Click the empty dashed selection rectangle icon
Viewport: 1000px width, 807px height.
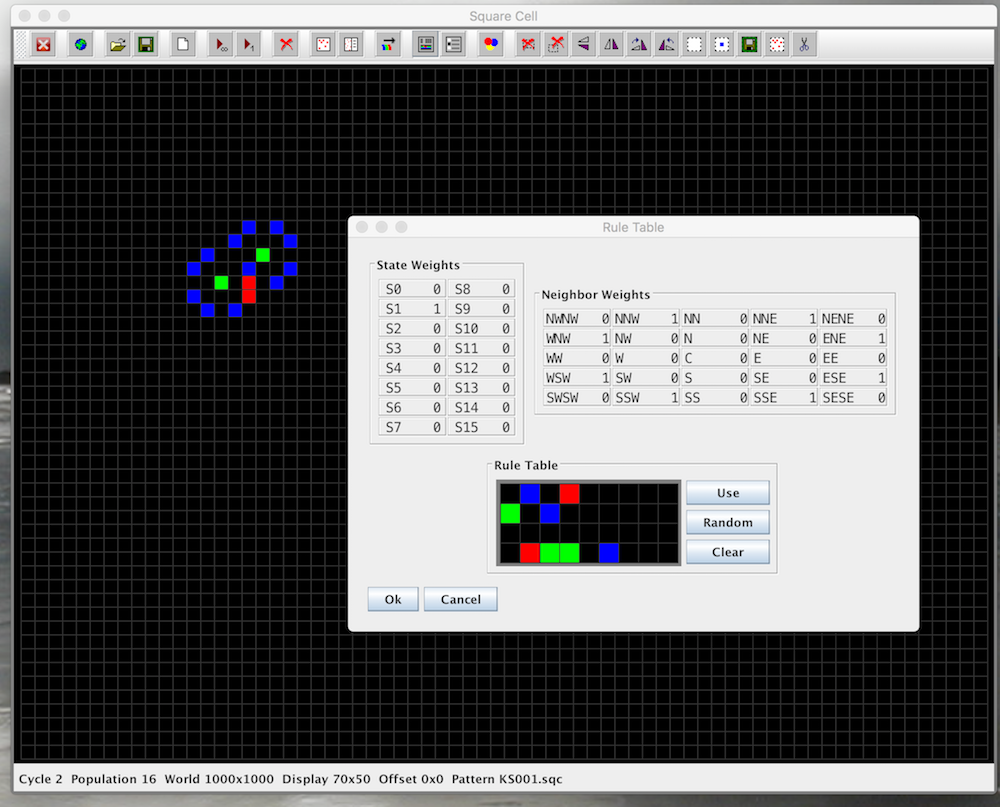point(694,45)
